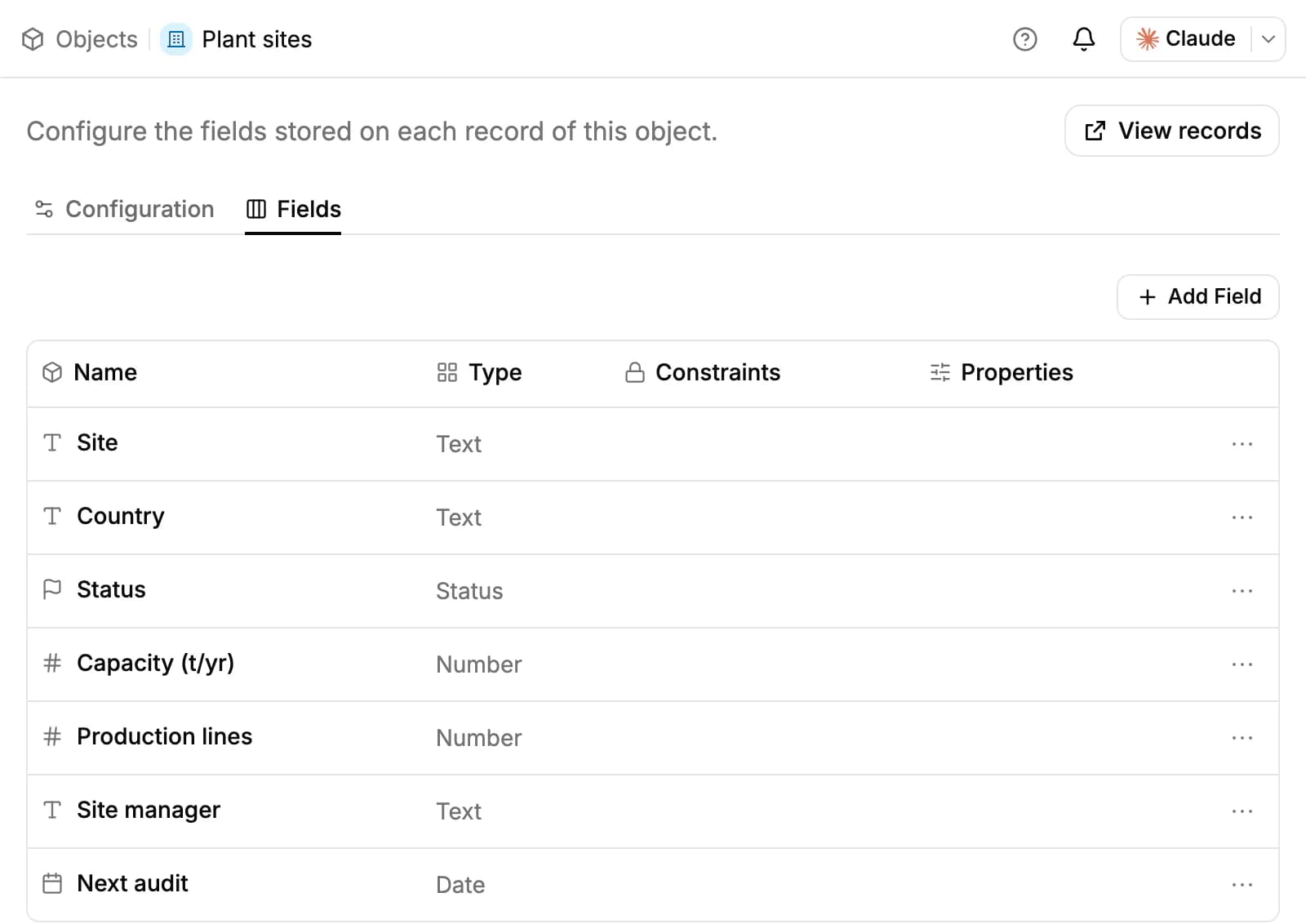Open more options for Next audit row
This screenshot has width=1306, height=924.
[1242, 885]
